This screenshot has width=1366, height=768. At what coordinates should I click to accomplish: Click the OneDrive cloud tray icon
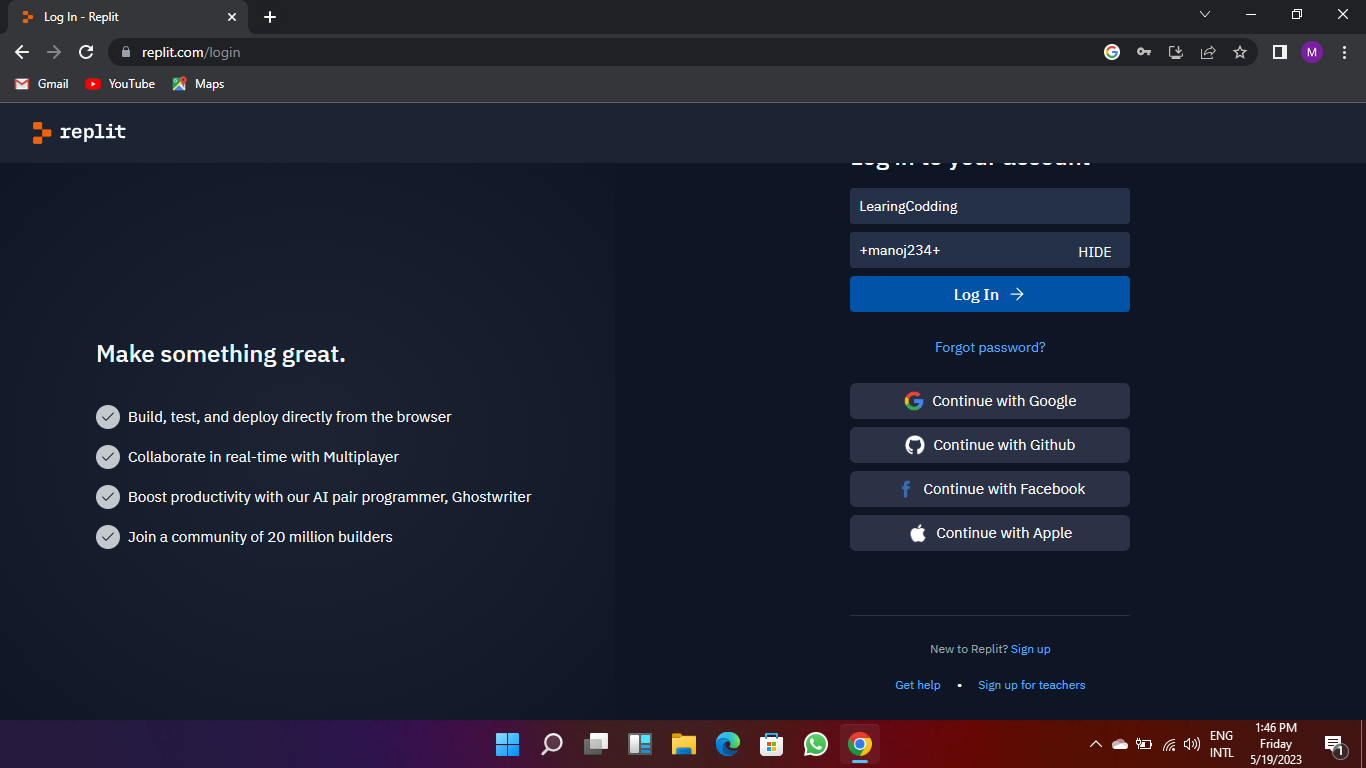pos(1120,744)
